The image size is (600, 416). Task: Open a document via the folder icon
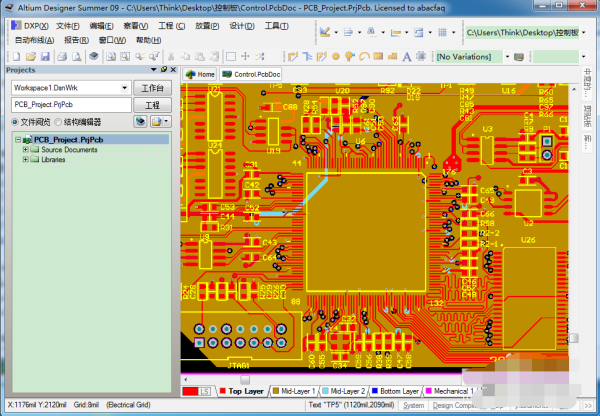(x=31, y=57)
